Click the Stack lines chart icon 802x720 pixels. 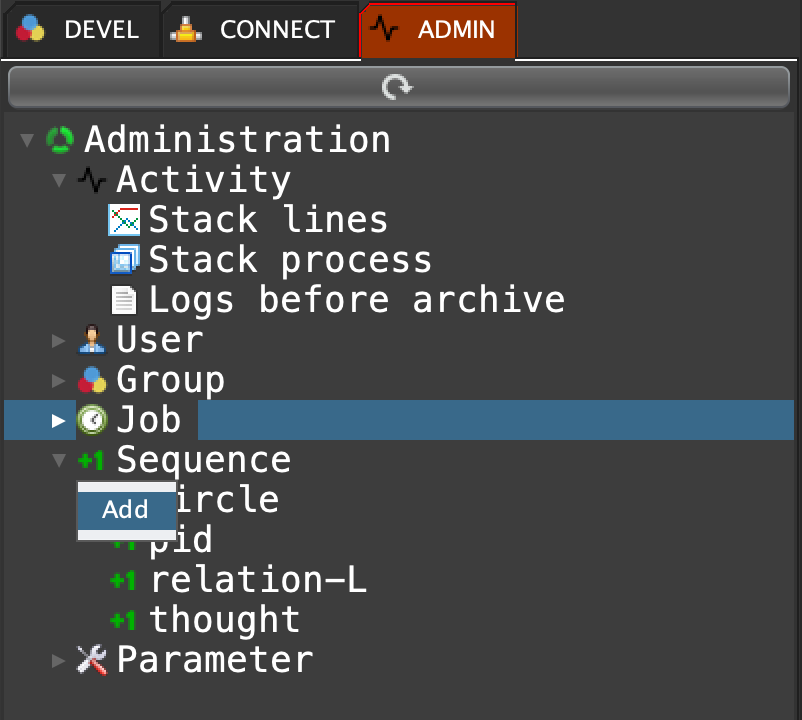pos(124,220)
